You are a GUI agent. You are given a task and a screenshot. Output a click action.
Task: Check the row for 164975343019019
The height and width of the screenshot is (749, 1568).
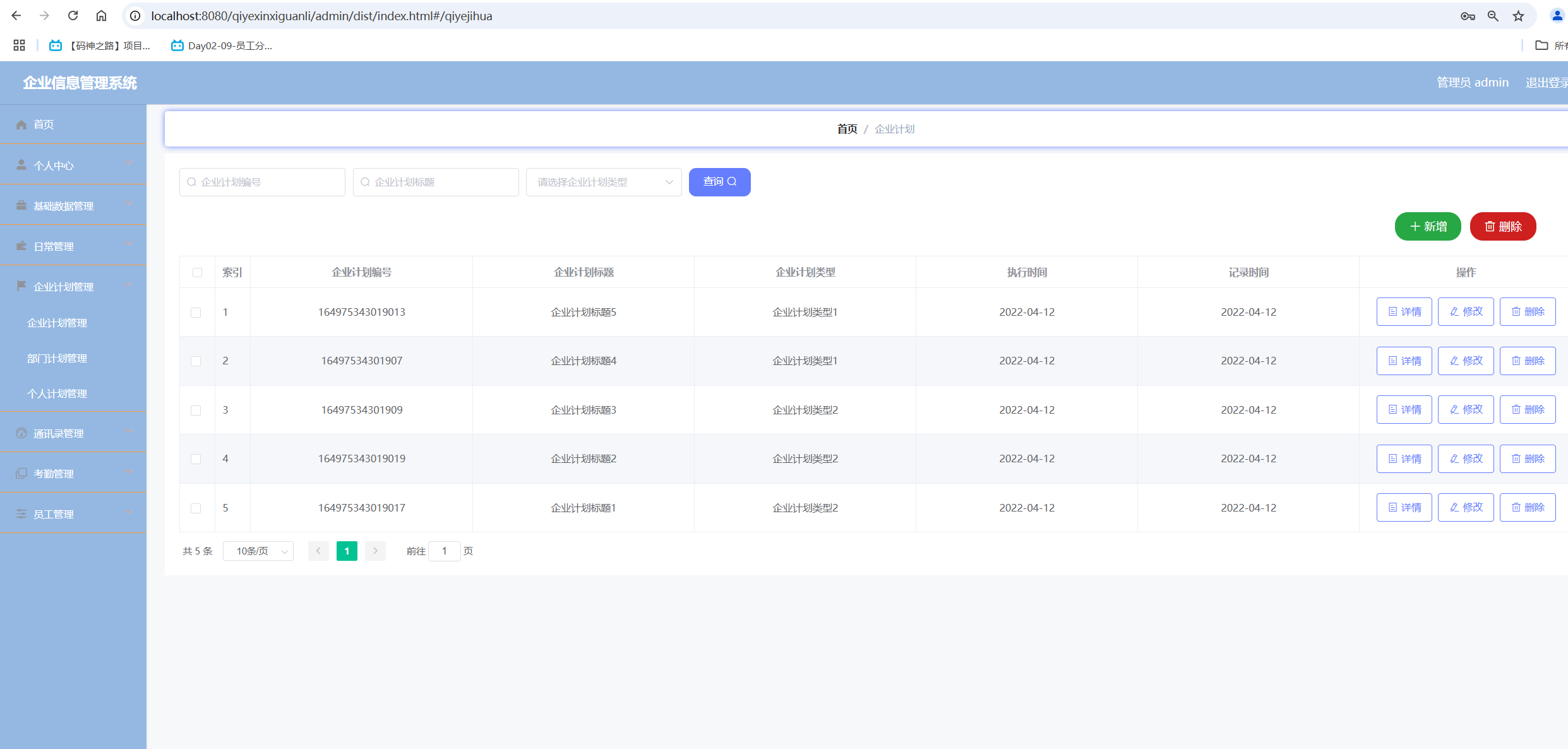pos(196,459)
